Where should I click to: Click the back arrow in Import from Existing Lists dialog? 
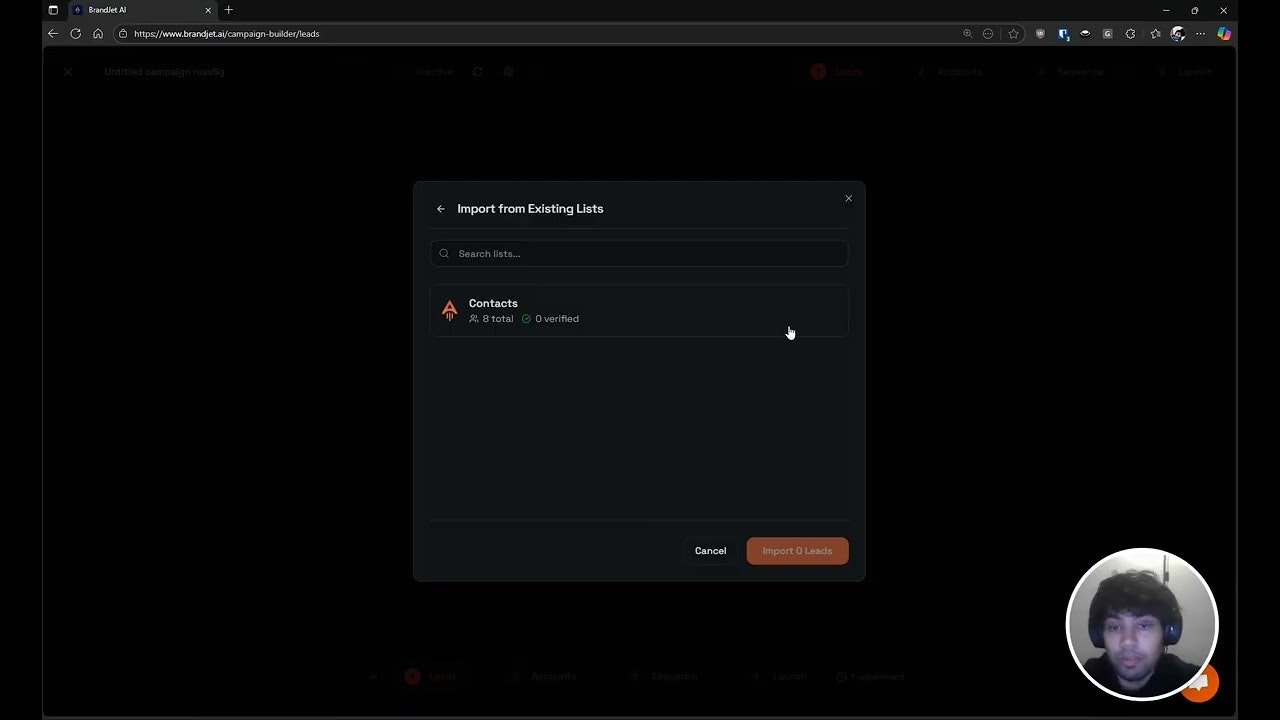point(441,208)
